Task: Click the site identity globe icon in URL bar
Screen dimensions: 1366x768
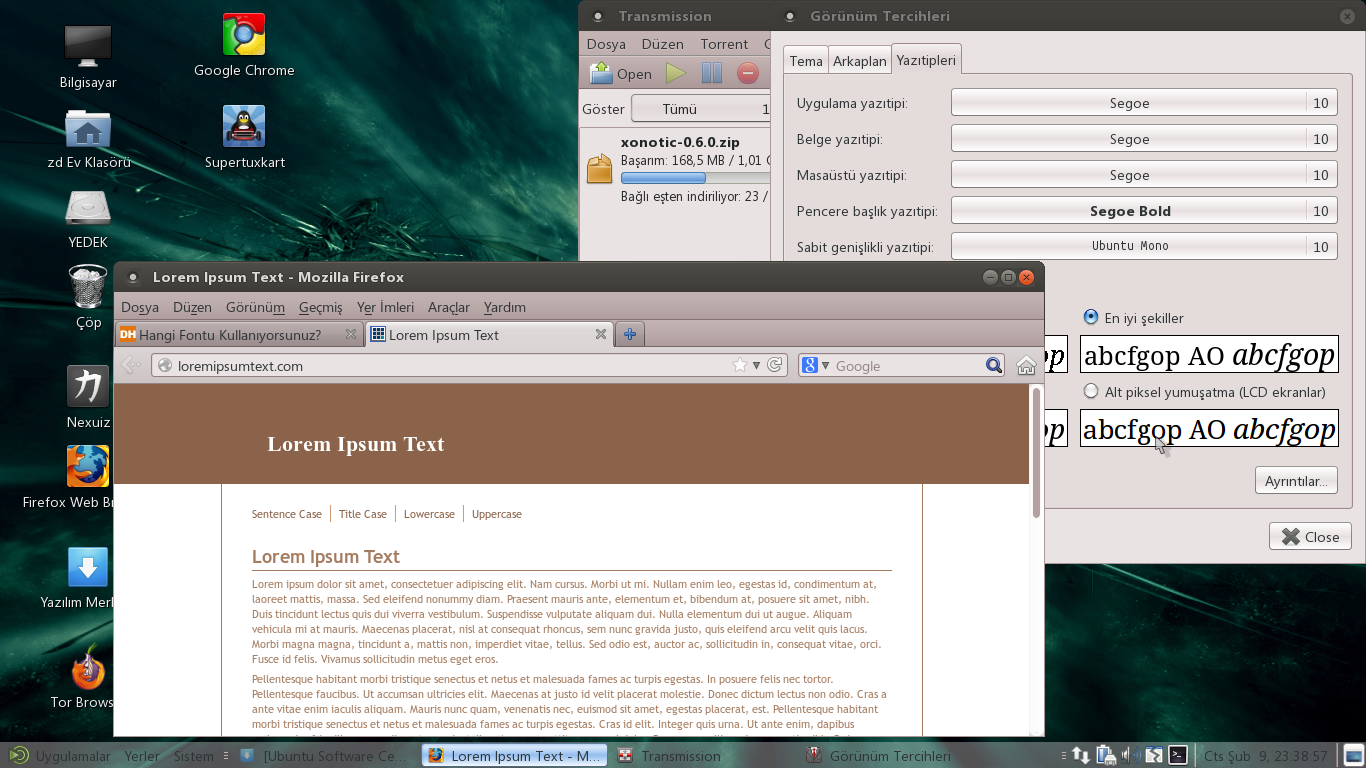Action: click(165, 366)
